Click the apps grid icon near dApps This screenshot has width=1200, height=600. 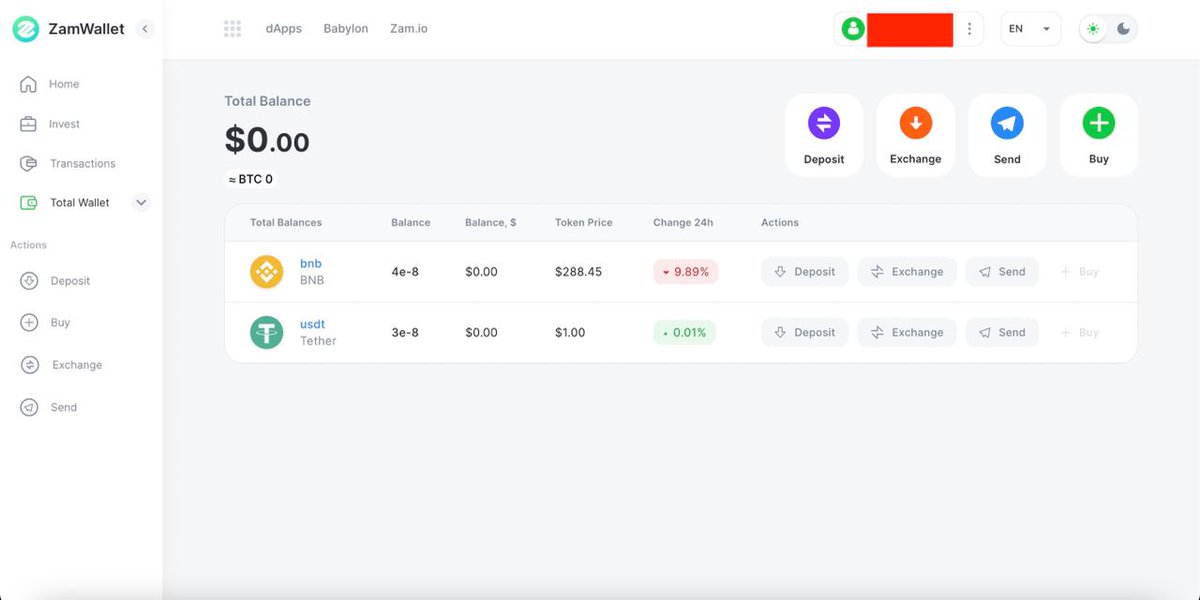[x=233, y=28]
